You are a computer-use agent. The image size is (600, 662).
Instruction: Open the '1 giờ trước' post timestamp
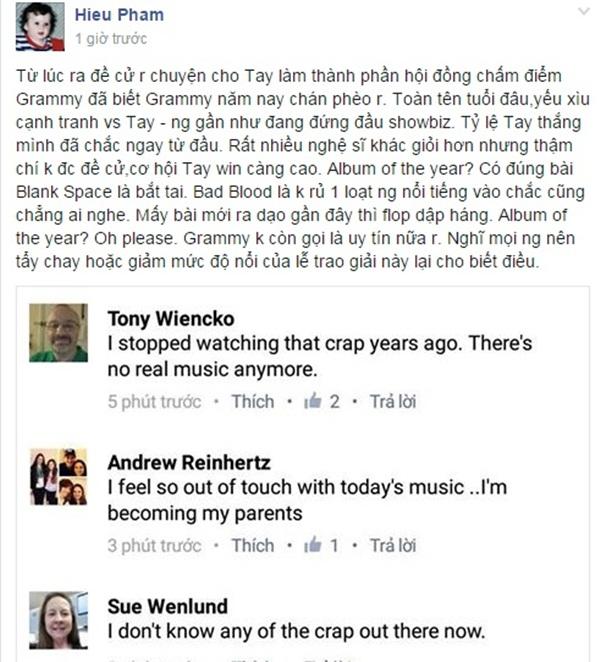click(110, 39)
